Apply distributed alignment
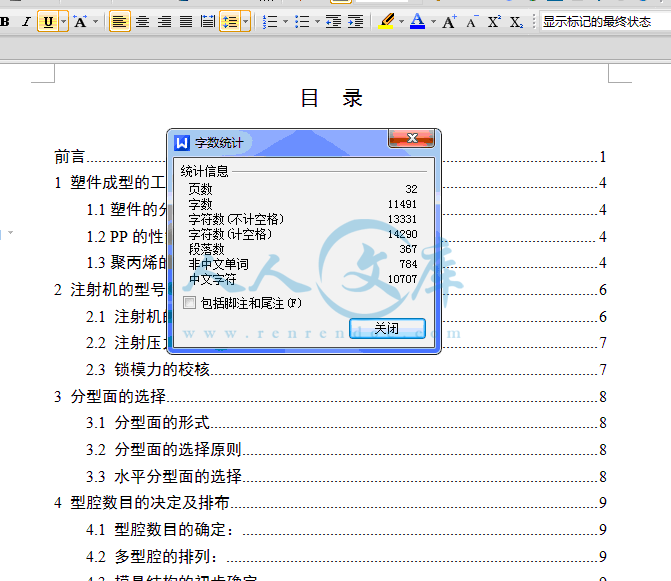Screen dimensions: 671x581 pos(208,21)
